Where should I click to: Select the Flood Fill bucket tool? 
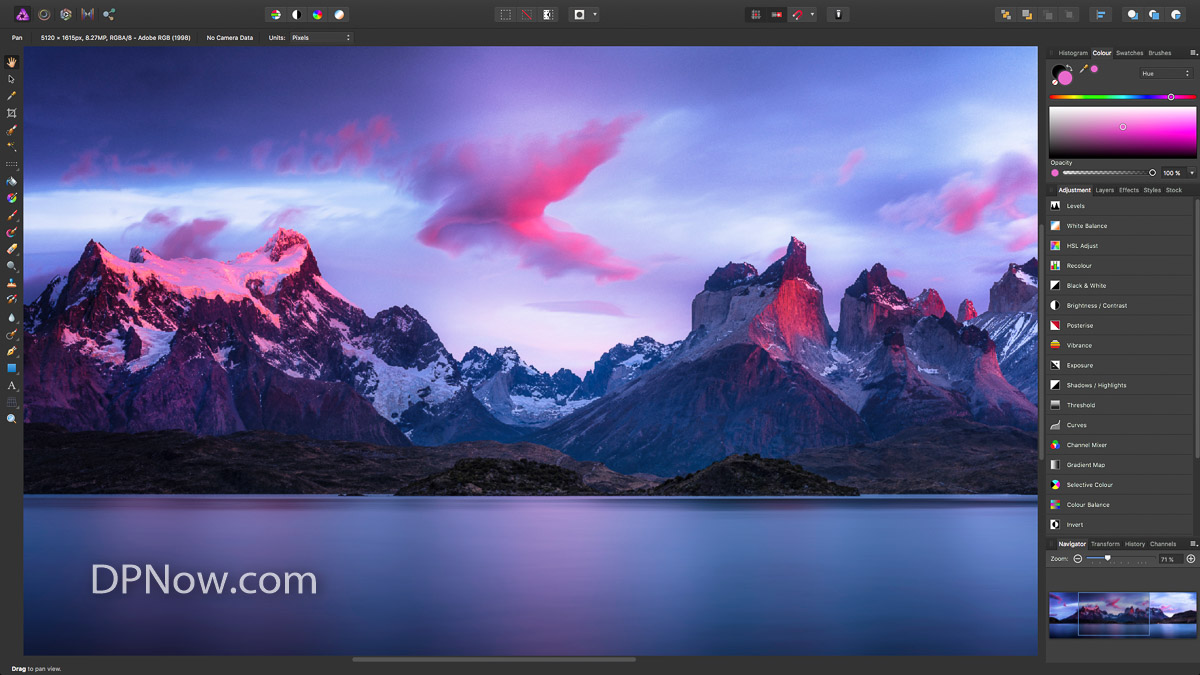12,181
